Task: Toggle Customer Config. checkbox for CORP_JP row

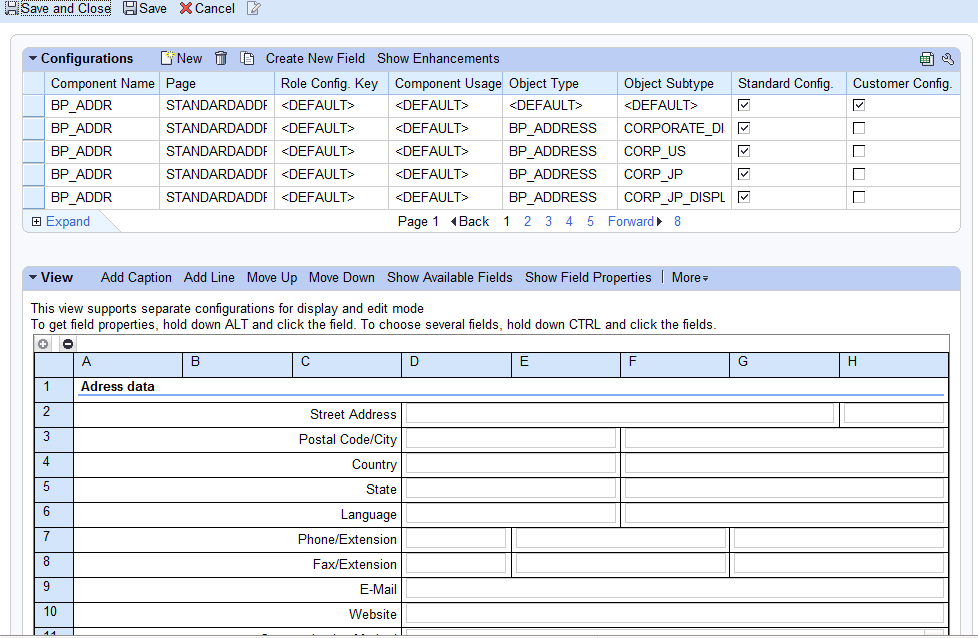Action: (x=859, y=174)
